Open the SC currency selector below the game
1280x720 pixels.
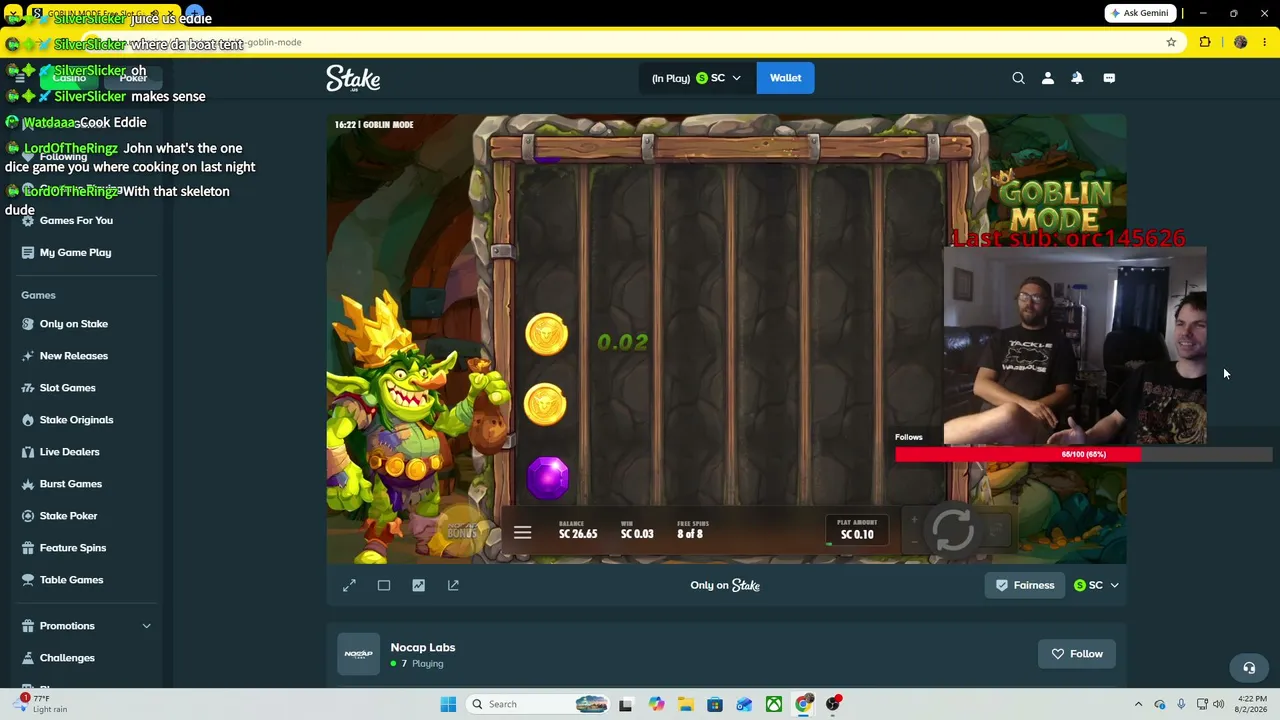[1096, 585]
